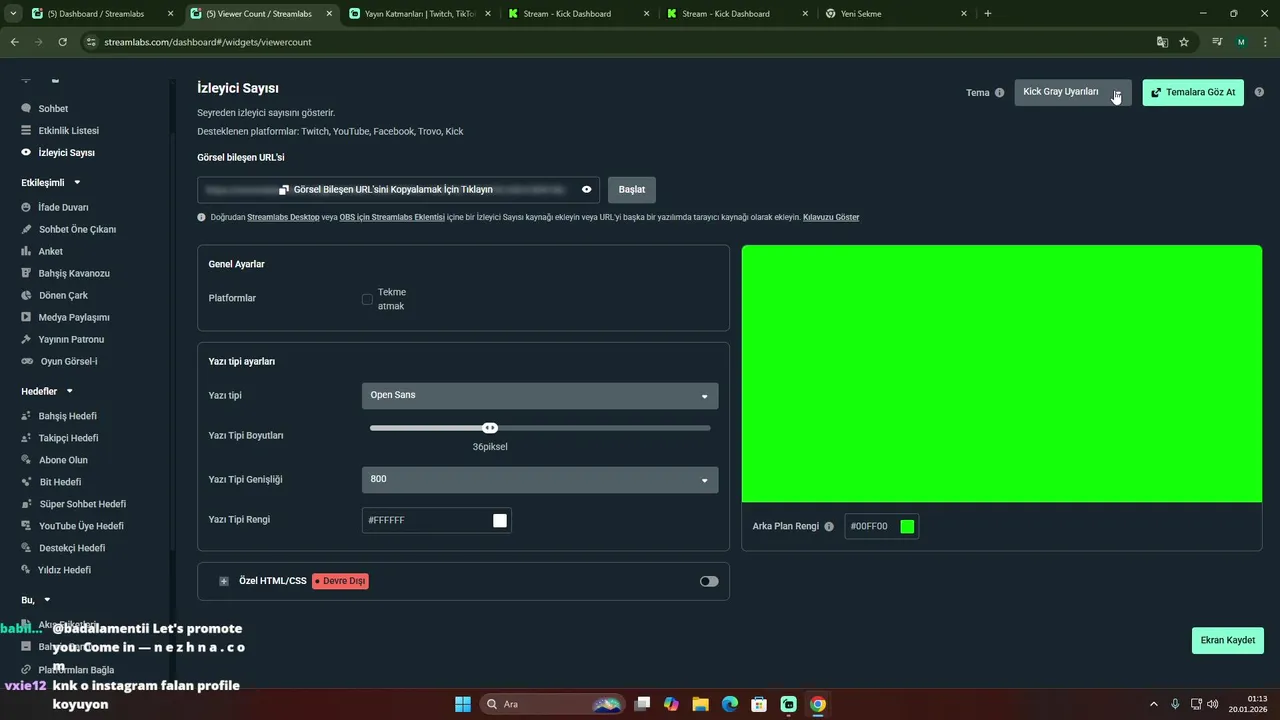
Task: Switch to Yeni Sekme tab
Action: (898, 14)
